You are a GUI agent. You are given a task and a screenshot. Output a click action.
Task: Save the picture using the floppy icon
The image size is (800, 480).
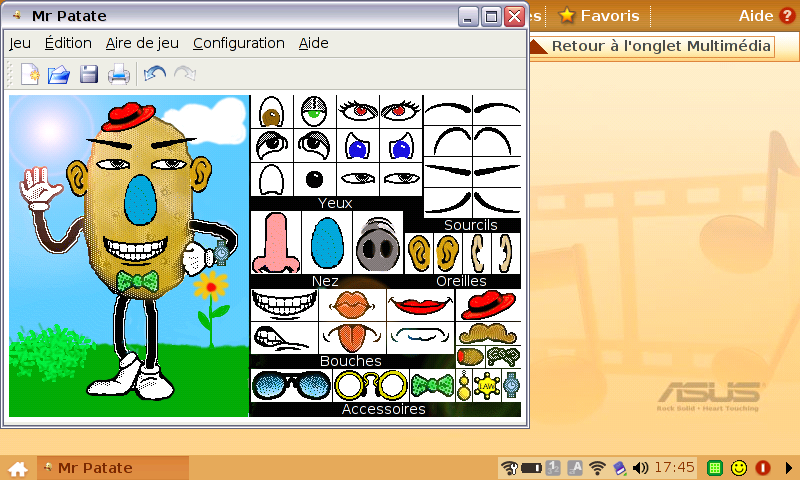click(x=89, y=74)
